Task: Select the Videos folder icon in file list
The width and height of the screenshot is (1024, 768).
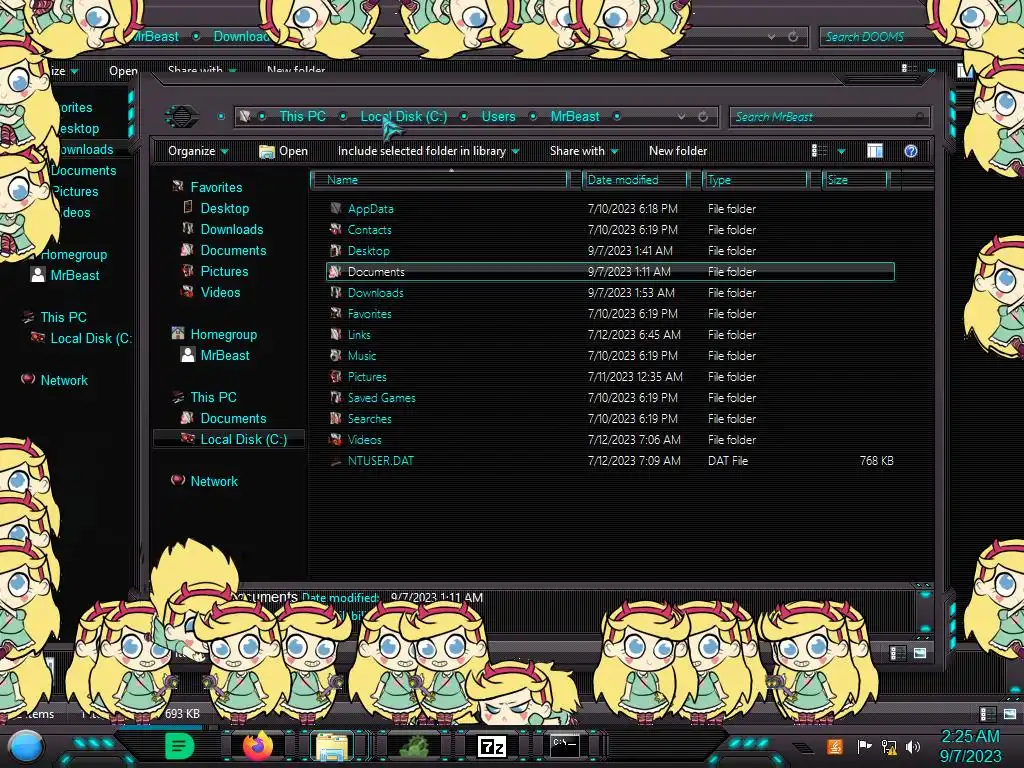Action: click(x=336, y=440)
